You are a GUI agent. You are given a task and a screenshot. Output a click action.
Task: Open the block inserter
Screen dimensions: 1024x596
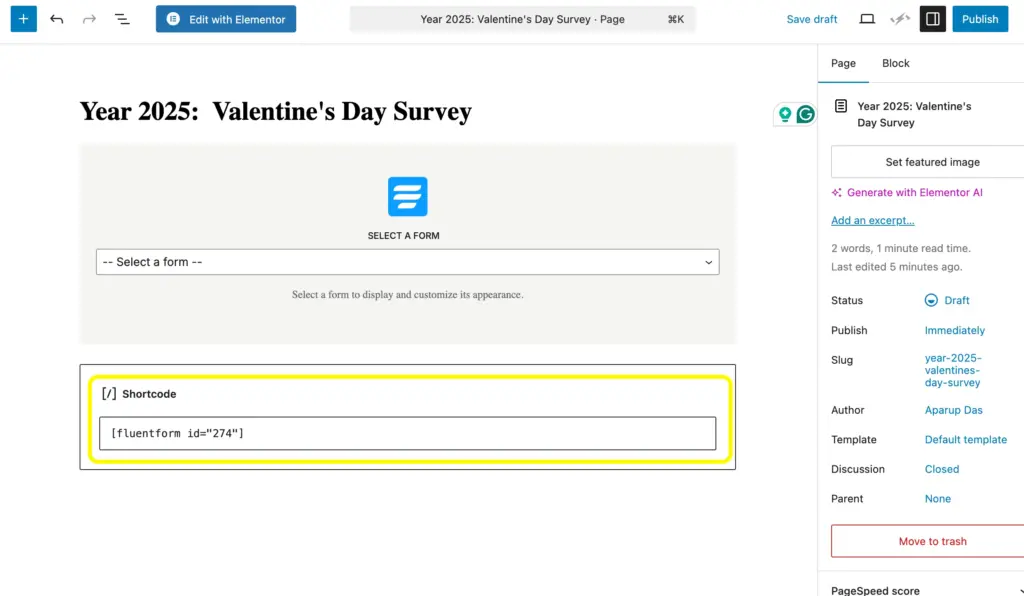click(23, 18)
